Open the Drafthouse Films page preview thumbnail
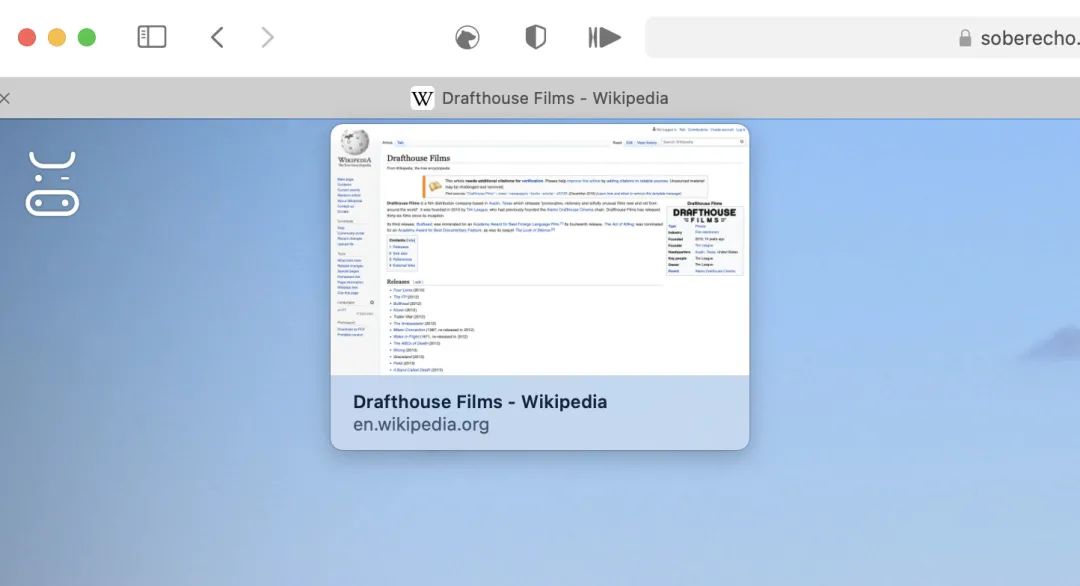 coord(540,250)
